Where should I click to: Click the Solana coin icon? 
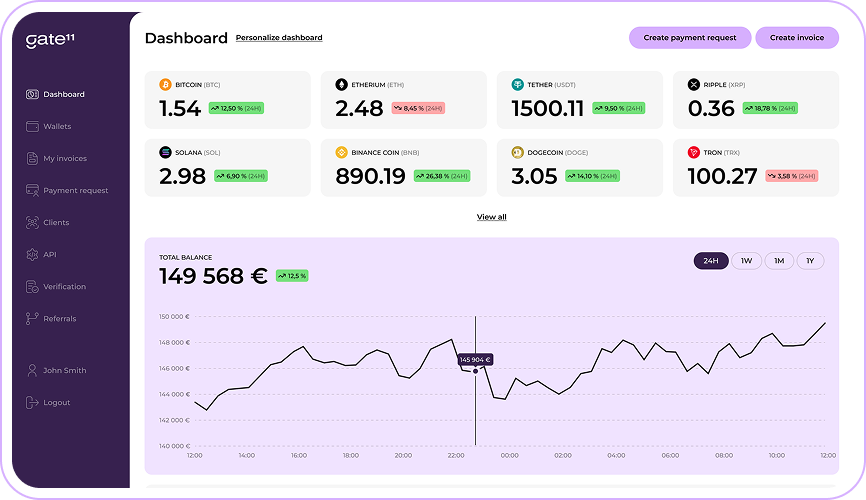pyautogui.click(x=166, y=153)
